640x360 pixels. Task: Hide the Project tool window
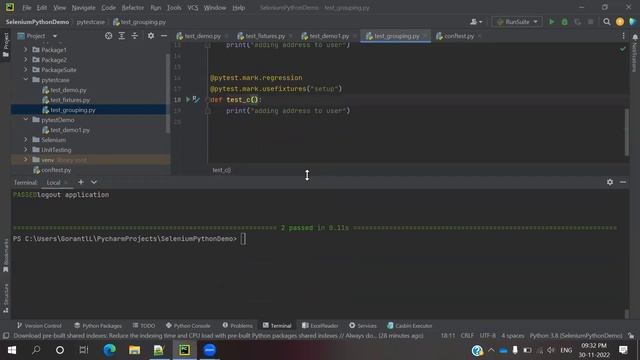(164, 36)
